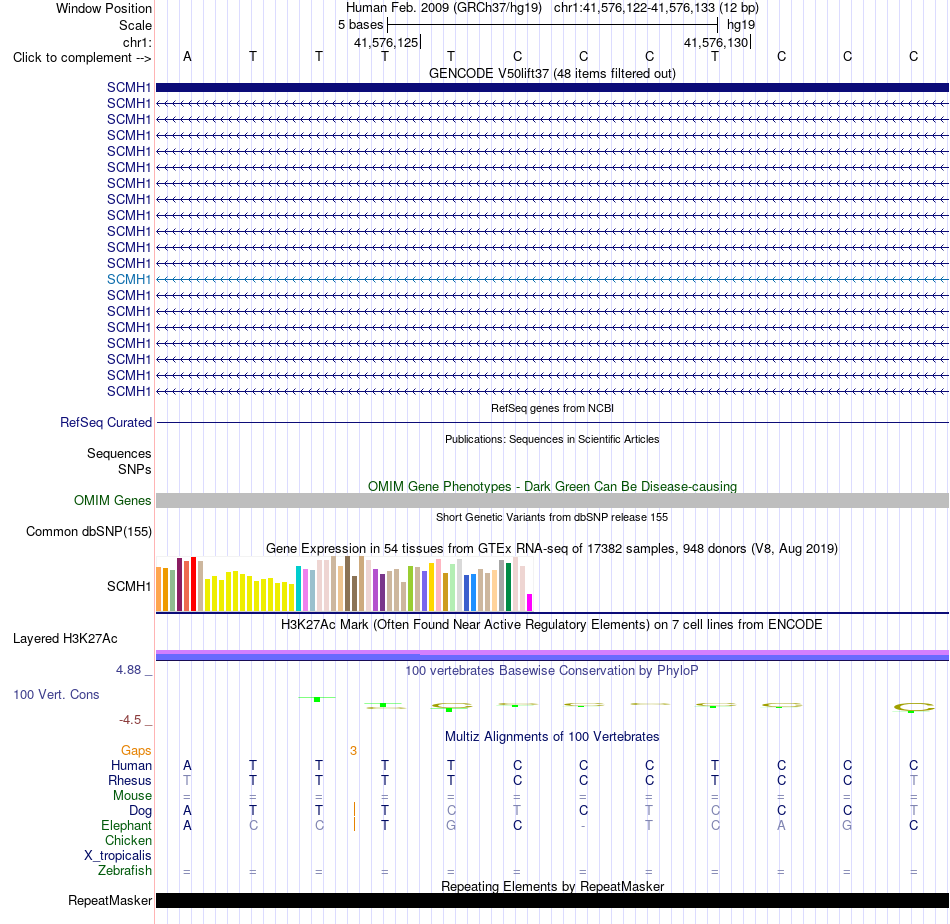
Task: Open '100 vertebrates Basewise Conservation by PhyloP' title
Action: pos(552,671)
